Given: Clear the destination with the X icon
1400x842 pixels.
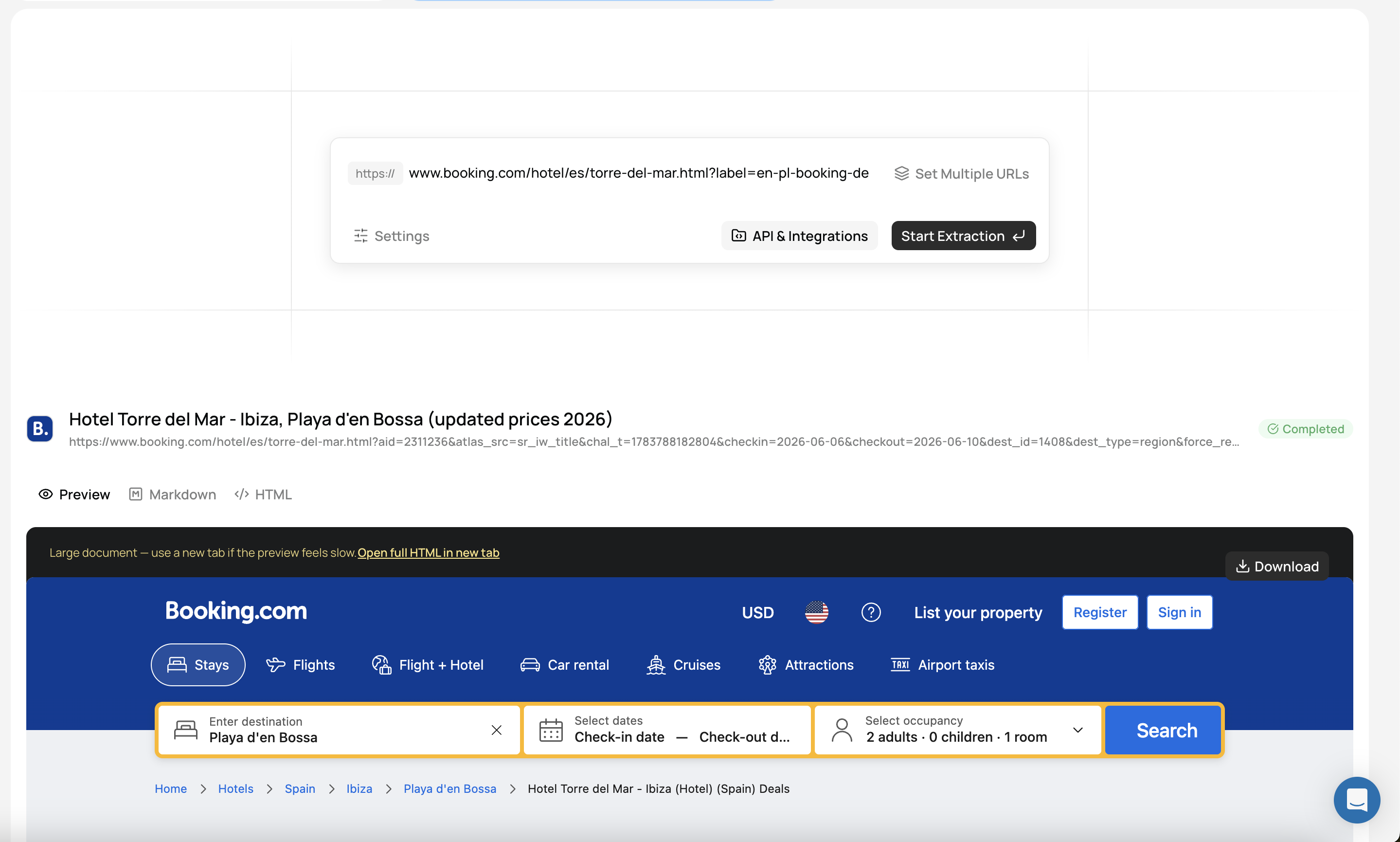Looking at the screenshot, I should pos(496,730).
